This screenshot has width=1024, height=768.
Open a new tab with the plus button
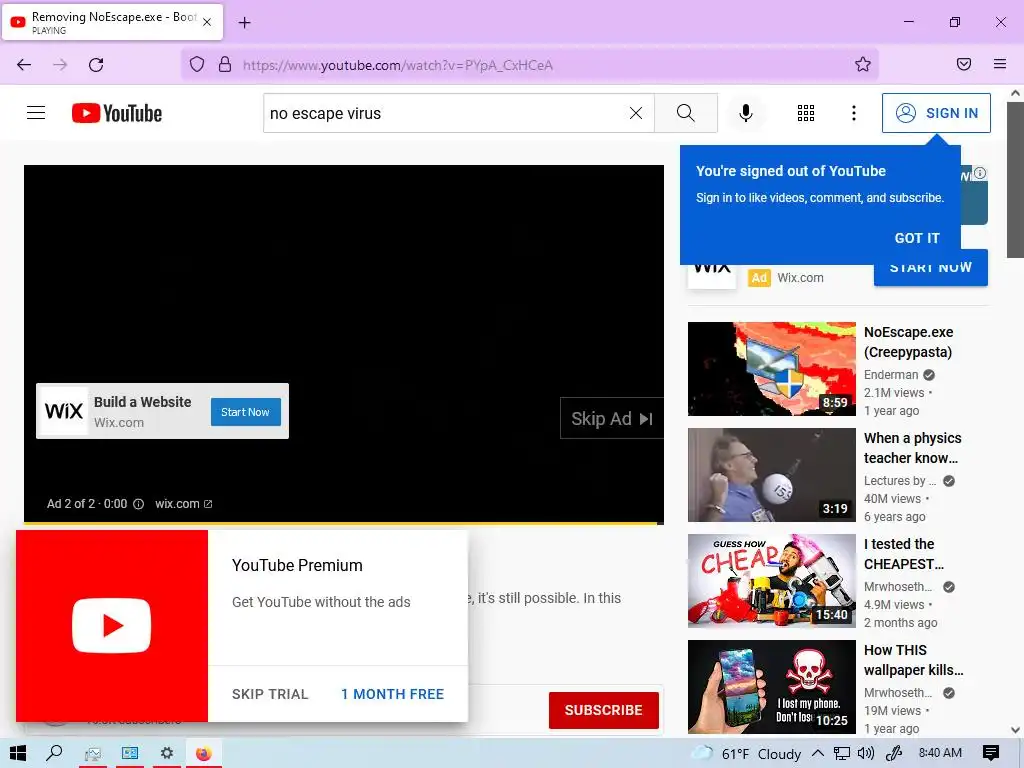point(244,23)
